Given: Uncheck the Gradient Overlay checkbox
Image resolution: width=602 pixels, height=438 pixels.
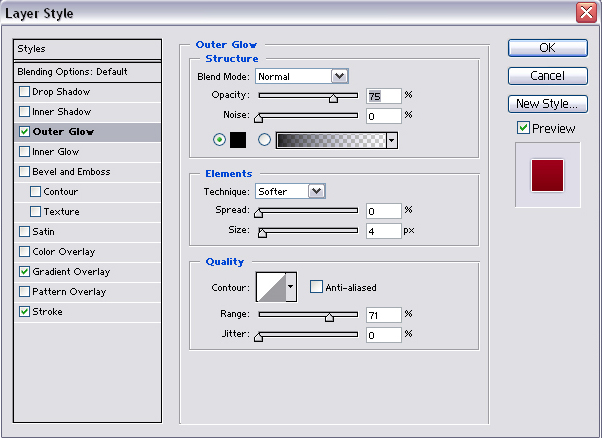Looking at the screenshot, I should [24, 272].
